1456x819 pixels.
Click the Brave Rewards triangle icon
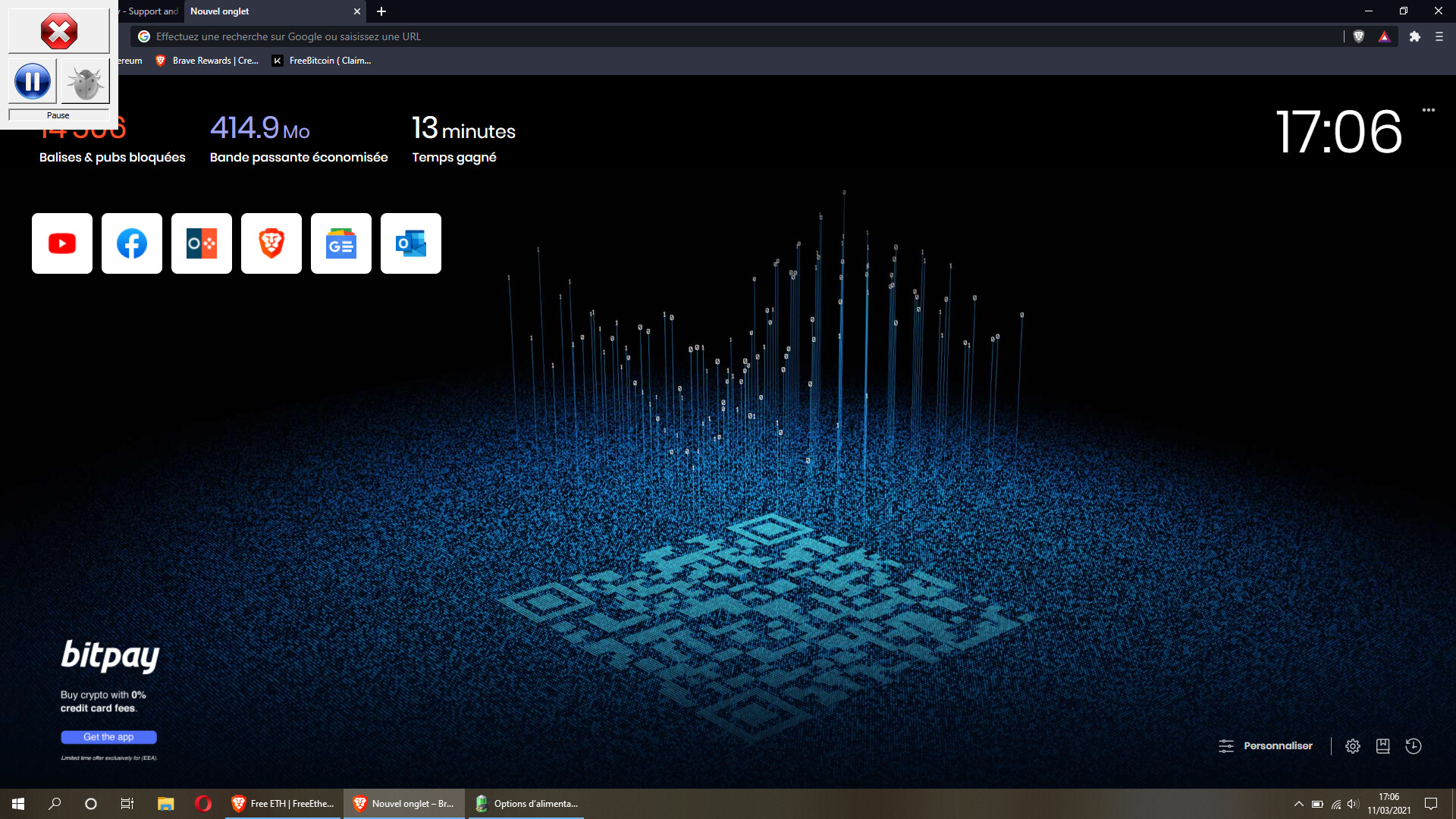[1384, 36]
